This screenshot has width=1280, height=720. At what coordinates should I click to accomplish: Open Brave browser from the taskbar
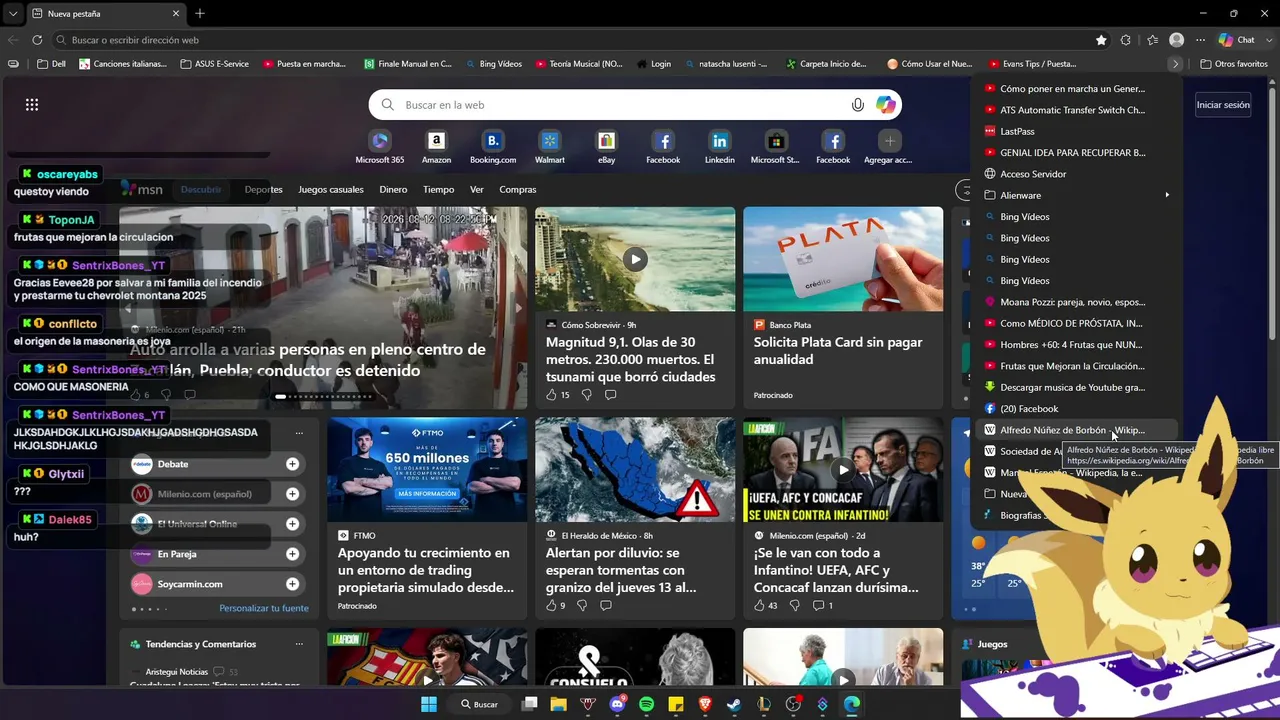pyautogui.click(x=705, y=704)
